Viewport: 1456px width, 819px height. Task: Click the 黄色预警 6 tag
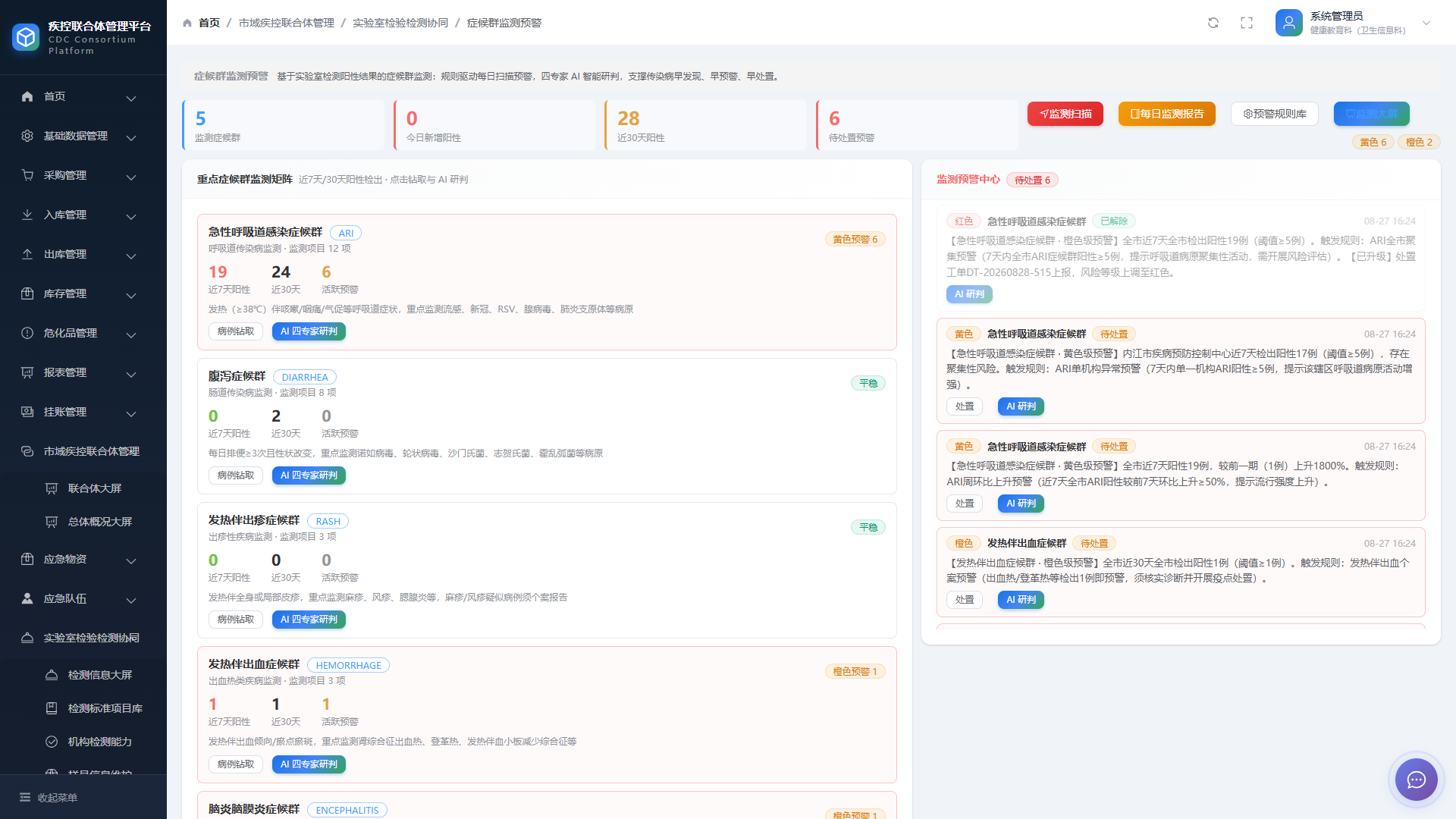[855, 240]
